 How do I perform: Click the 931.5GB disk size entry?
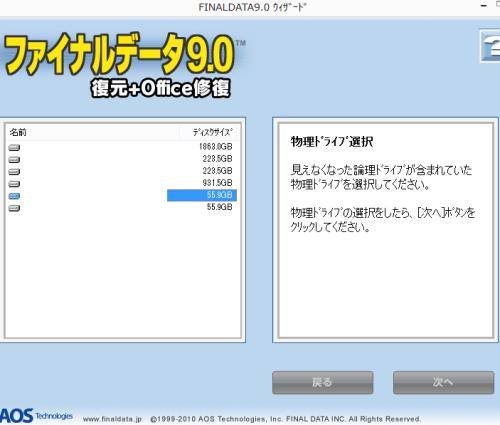(x=217, y=183)
